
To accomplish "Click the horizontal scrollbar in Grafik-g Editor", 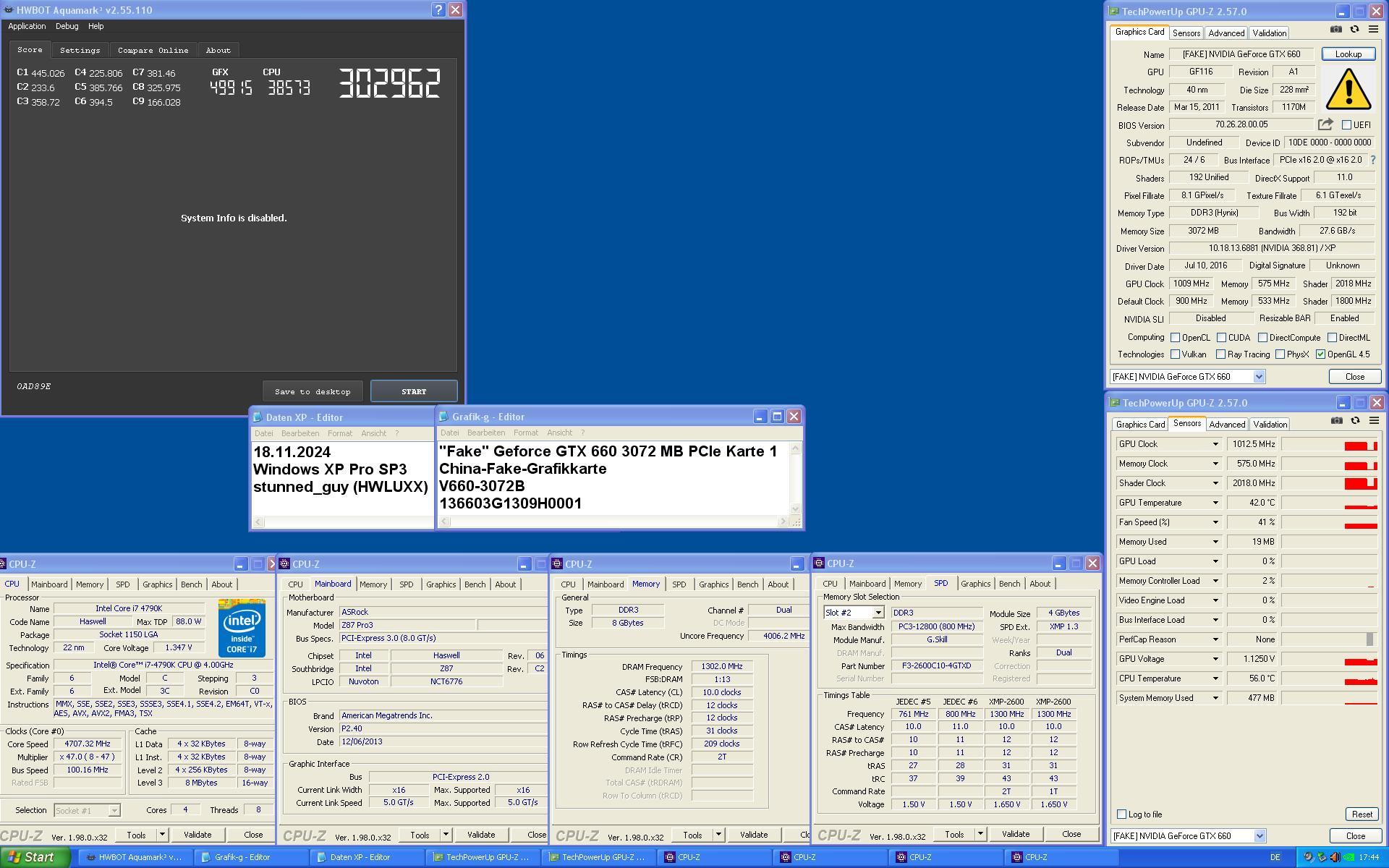I will point(613,522).
